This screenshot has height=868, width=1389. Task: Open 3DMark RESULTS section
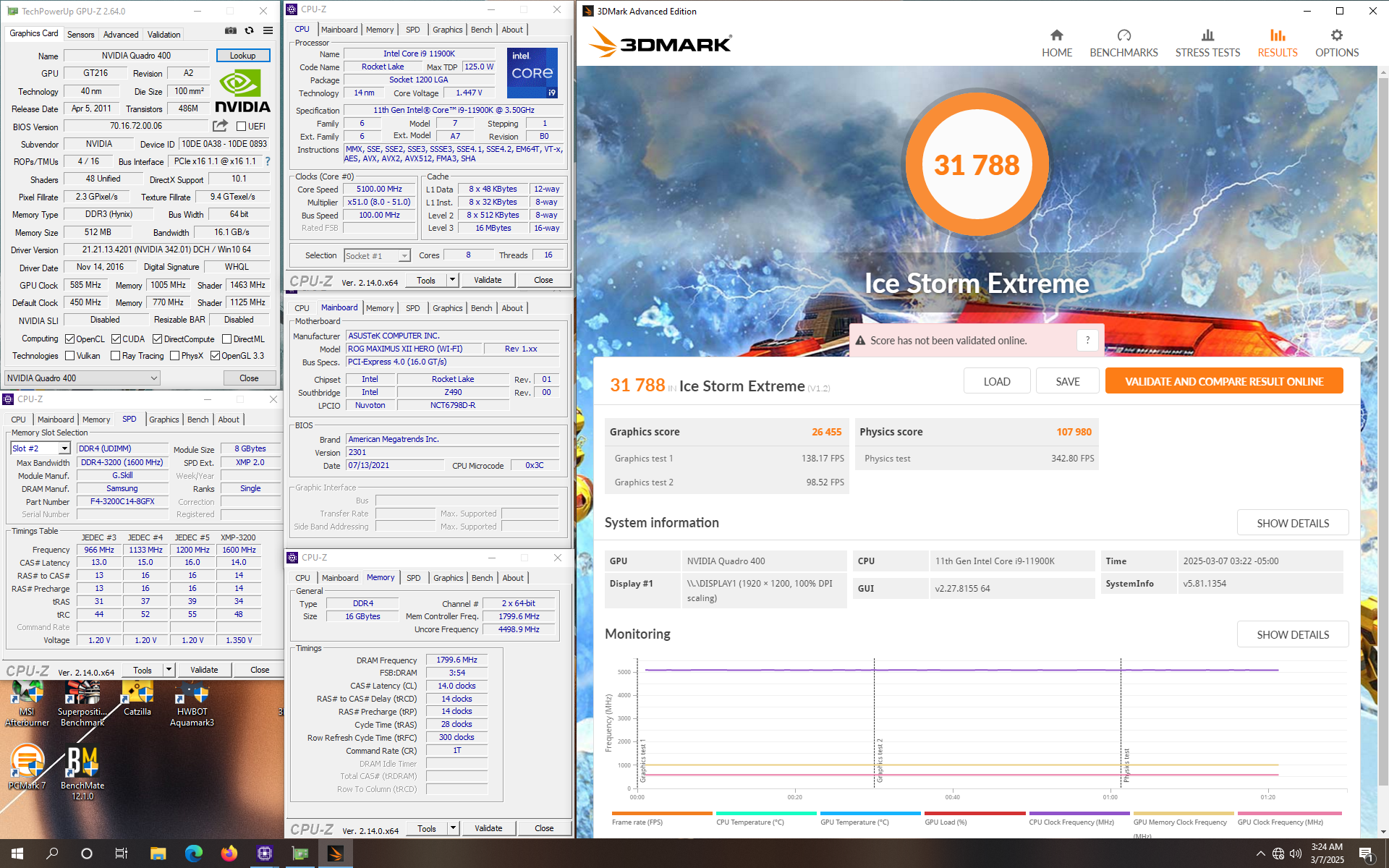point(1278,43)
